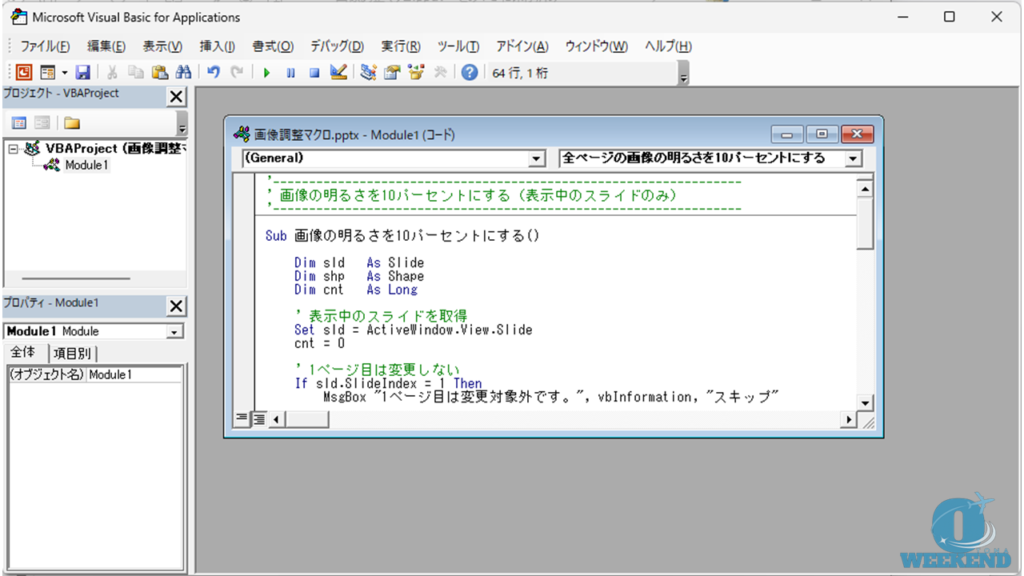Close the プロジェクト - VBAProject panel

tap(176, 97)
